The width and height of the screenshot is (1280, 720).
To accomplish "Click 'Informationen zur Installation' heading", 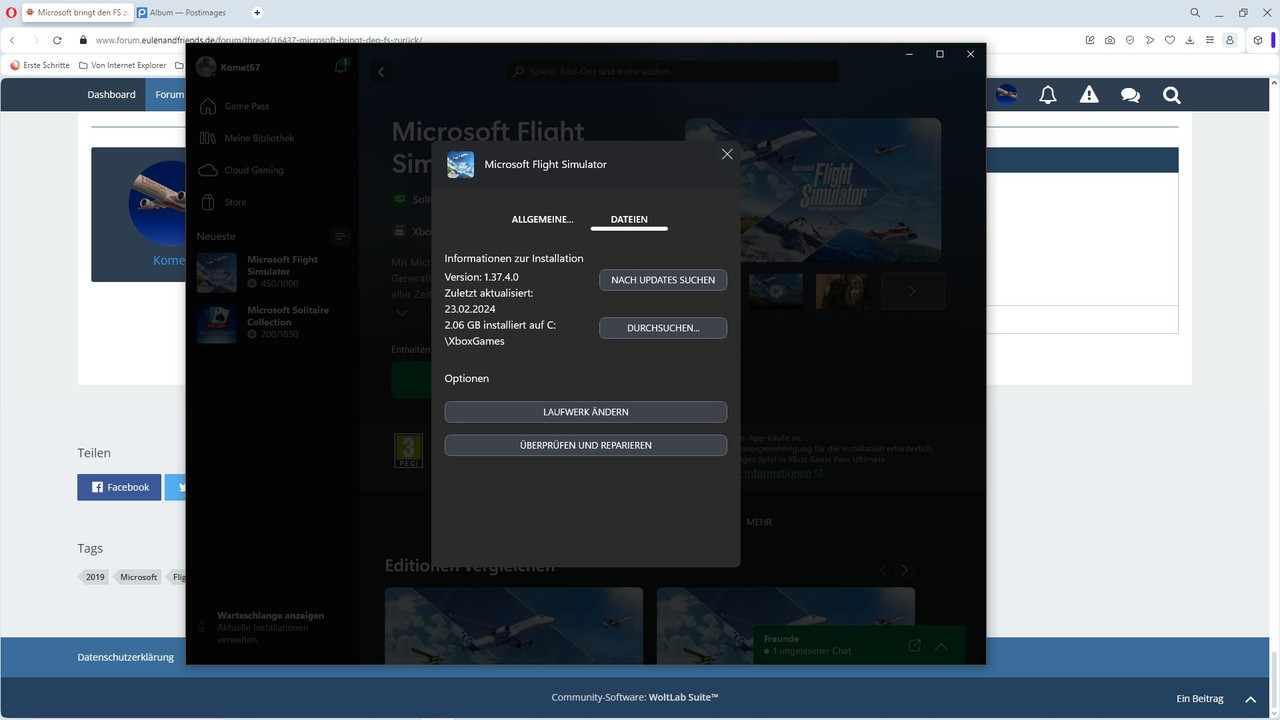I will pos(514,258).
